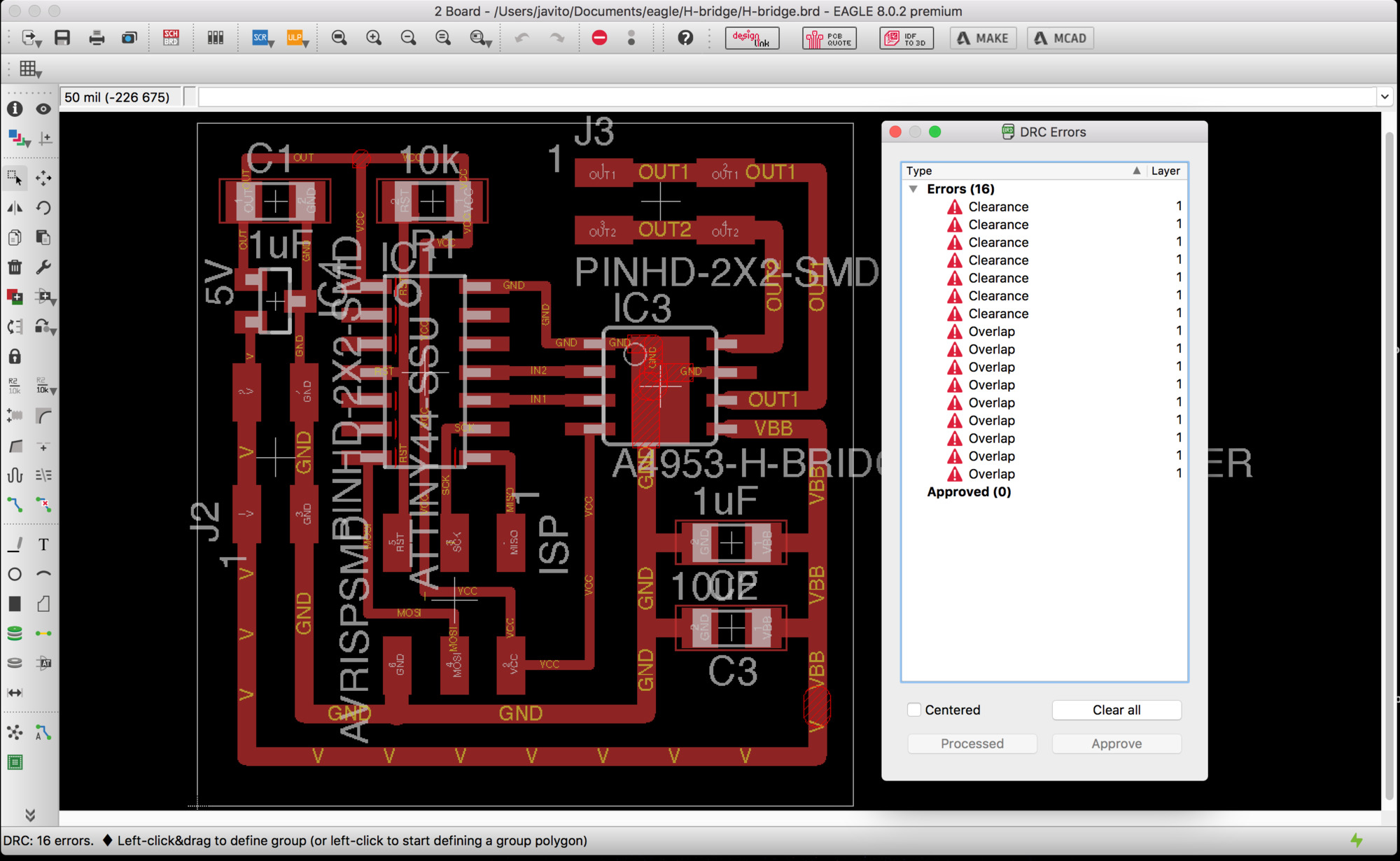Open Help question mark icon

pos(685,38)
